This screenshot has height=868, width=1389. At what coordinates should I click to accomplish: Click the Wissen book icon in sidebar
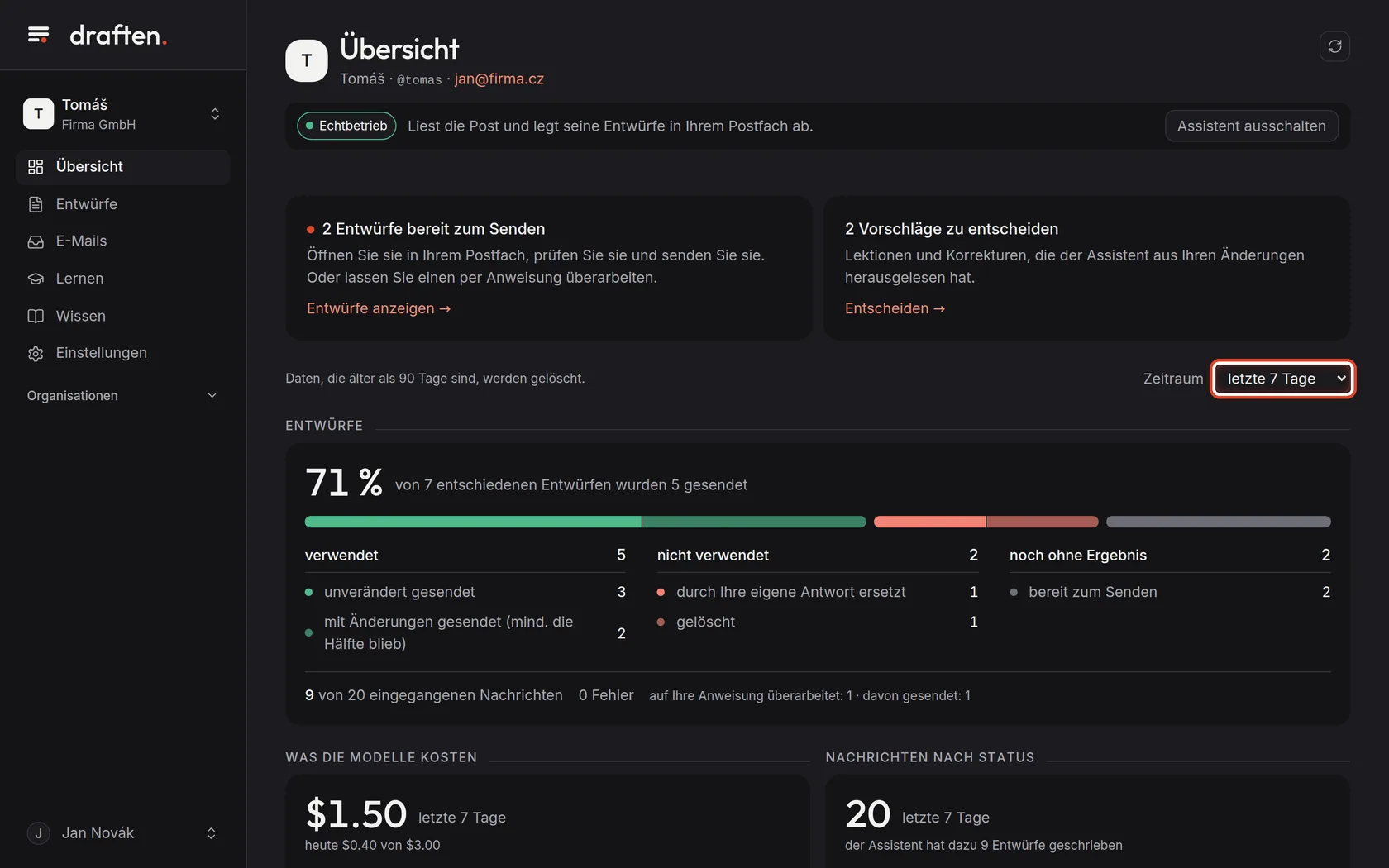click(x=36, y=316)
